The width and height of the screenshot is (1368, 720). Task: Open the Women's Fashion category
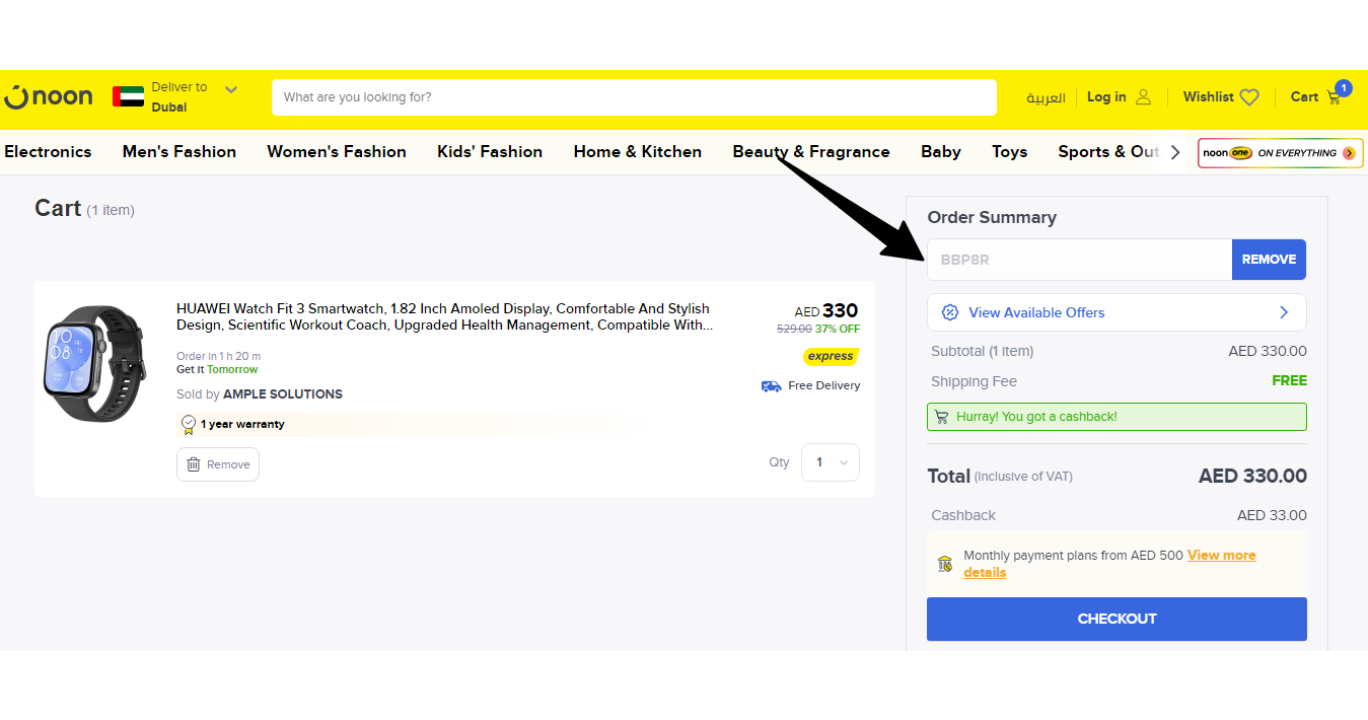336,152
